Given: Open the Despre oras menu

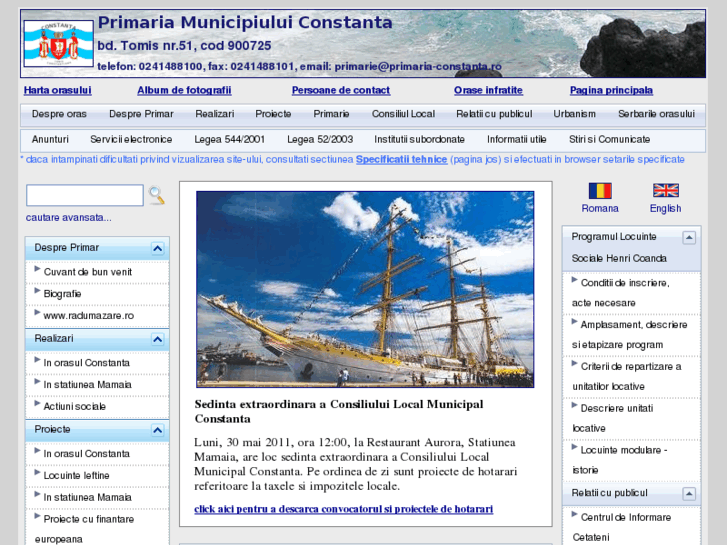Looking at the screenshot, I should click(x=59, y=114).
